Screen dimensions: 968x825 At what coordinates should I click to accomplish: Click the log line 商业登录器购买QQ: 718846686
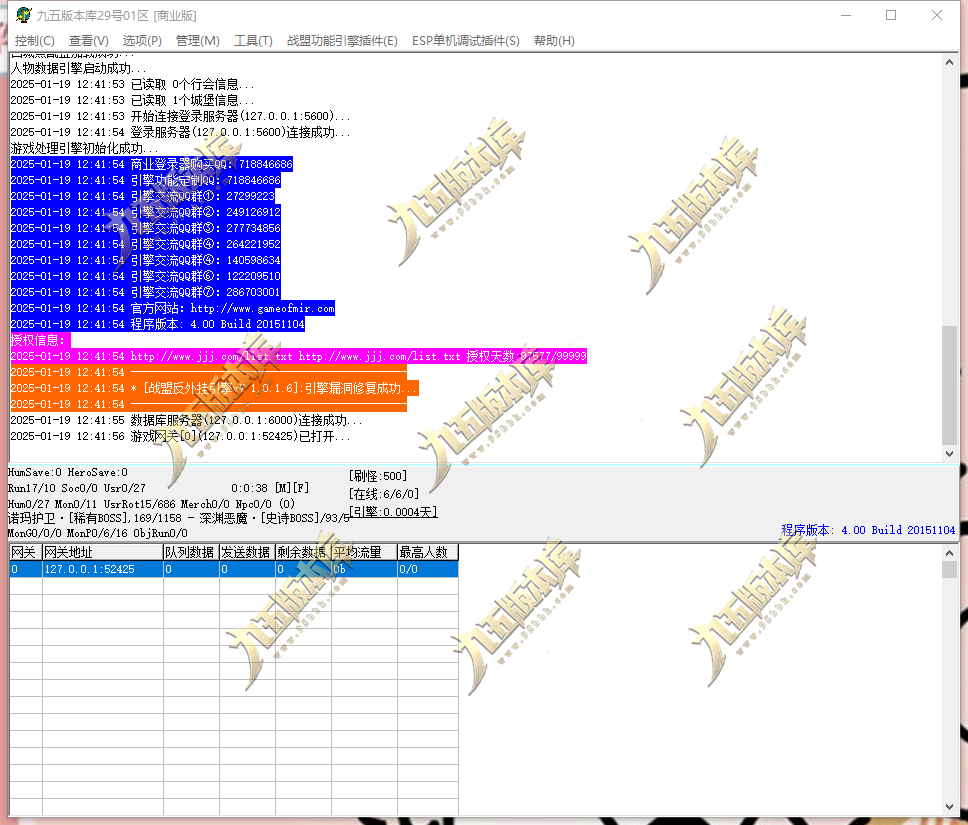click(151, 164)
